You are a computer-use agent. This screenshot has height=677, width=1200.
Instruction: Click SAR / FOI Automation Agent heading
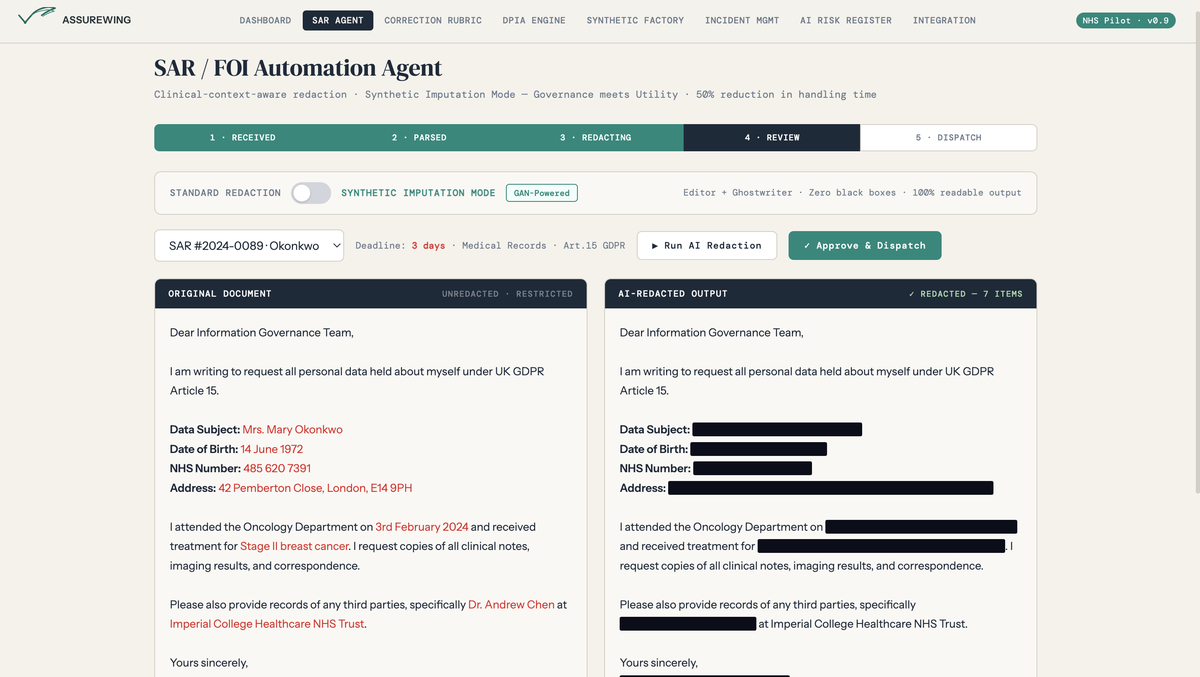pyautogui.click(x=298, y=68)
